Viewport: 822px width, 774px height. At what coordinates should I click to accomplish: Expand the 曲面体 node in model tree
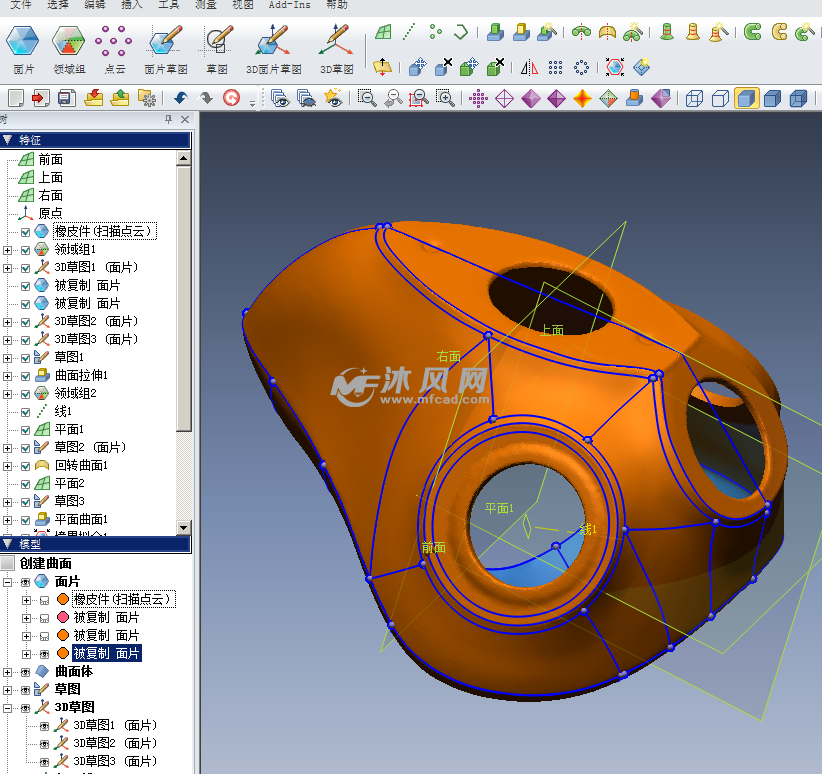click(x=9, y=671)
